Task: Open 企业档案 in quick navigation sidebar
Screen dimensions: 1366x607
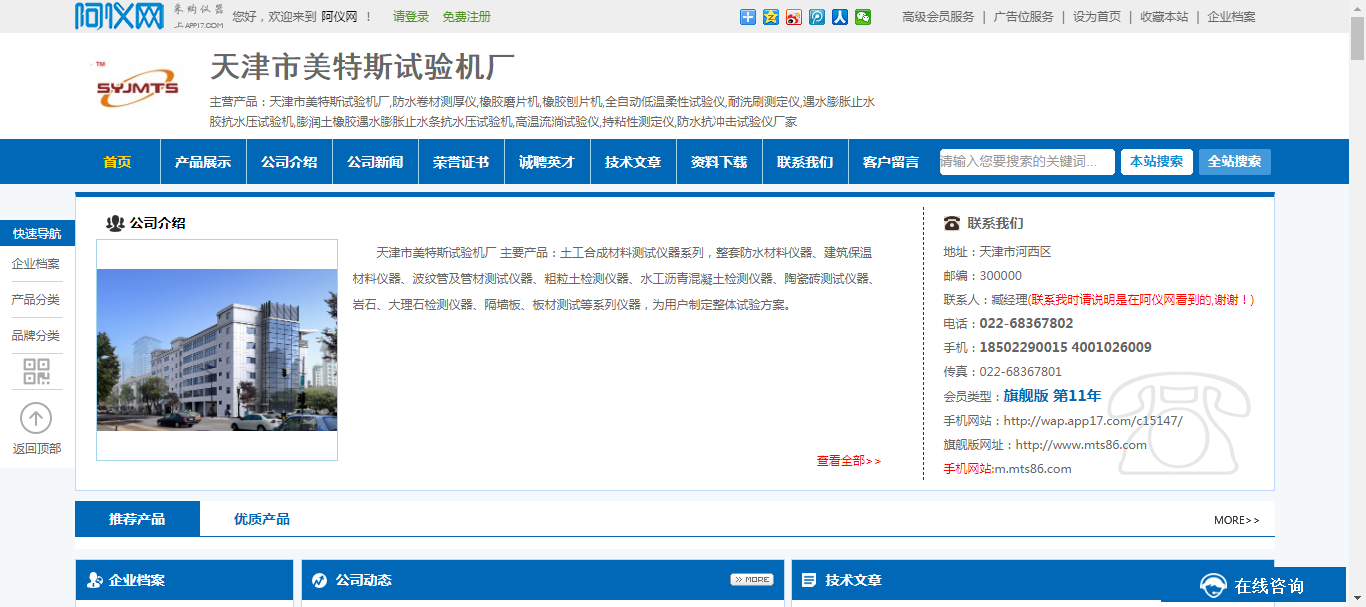Action: click(x=36, y=264)
